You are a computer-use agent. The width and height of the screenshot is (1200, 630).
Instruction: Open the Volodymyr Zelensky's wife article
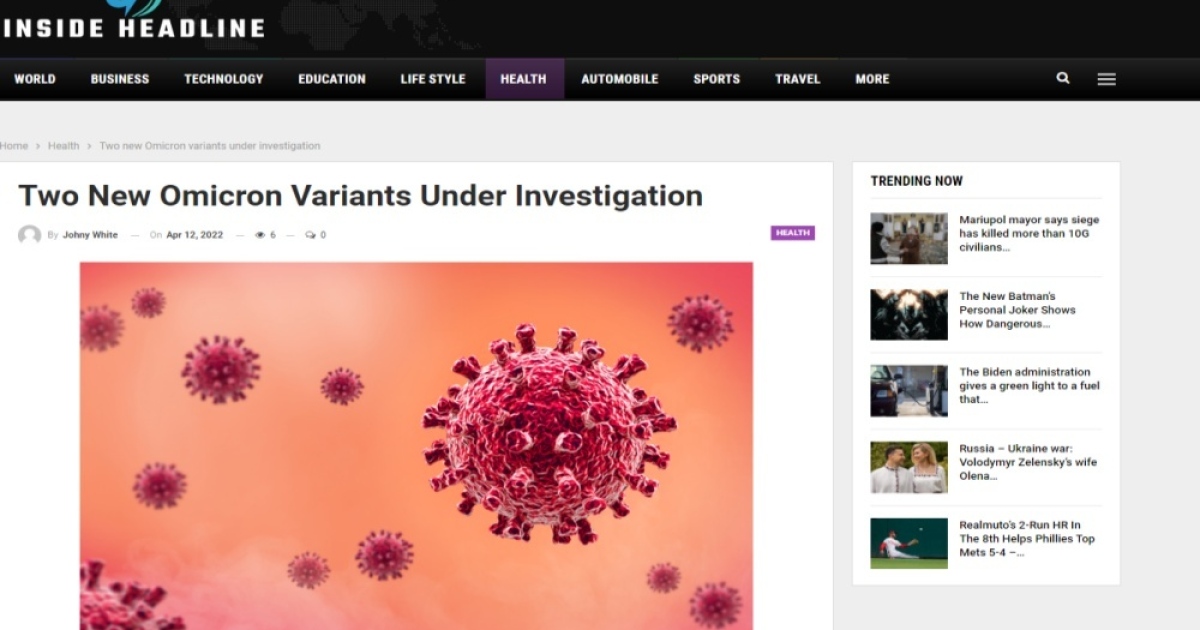pos(1027,462)
